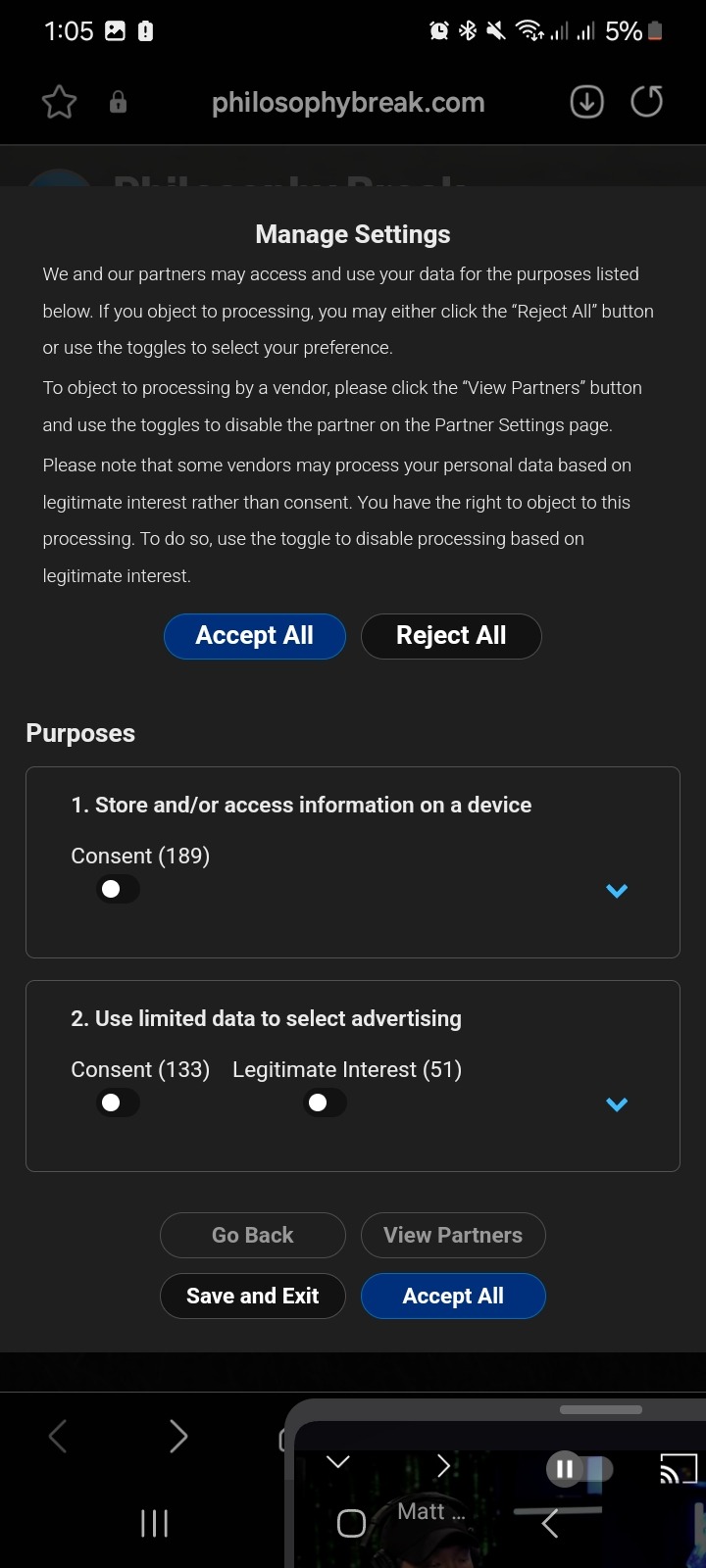Pause the floating video player

tap(564, 1468)
